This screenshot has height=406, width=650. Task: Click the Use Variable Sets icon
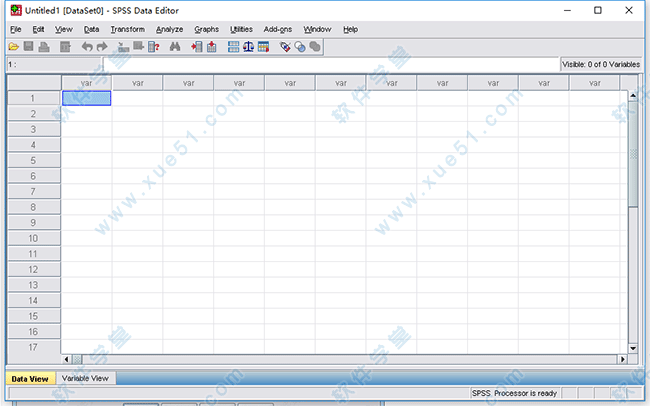[x=300, y=47]
